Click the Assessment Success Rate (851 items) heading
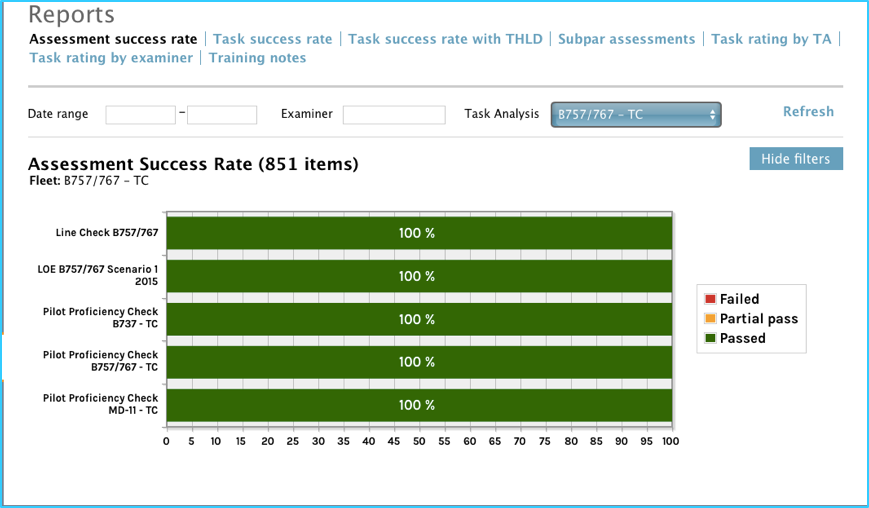The image size is (869, 508). [x=193, y=164]
